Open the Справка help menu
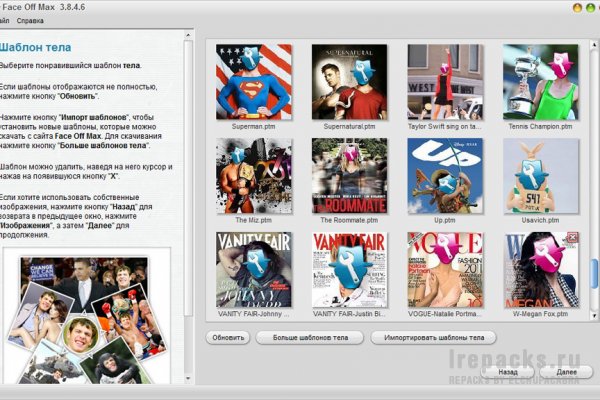 click(x=30, y=21)
